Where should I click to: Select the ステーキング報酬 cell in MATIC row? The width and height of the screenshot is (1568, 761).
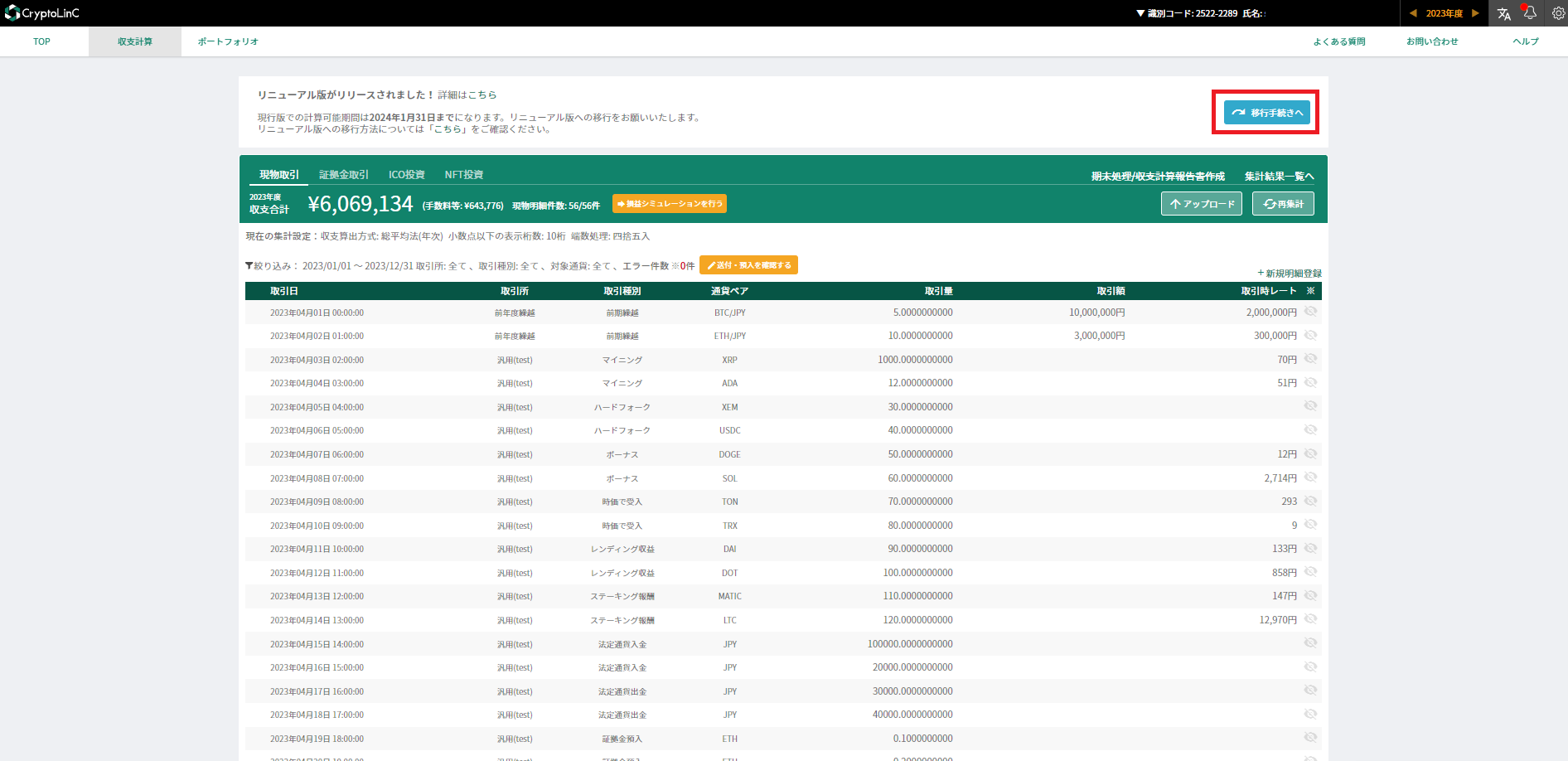(622, 596)
